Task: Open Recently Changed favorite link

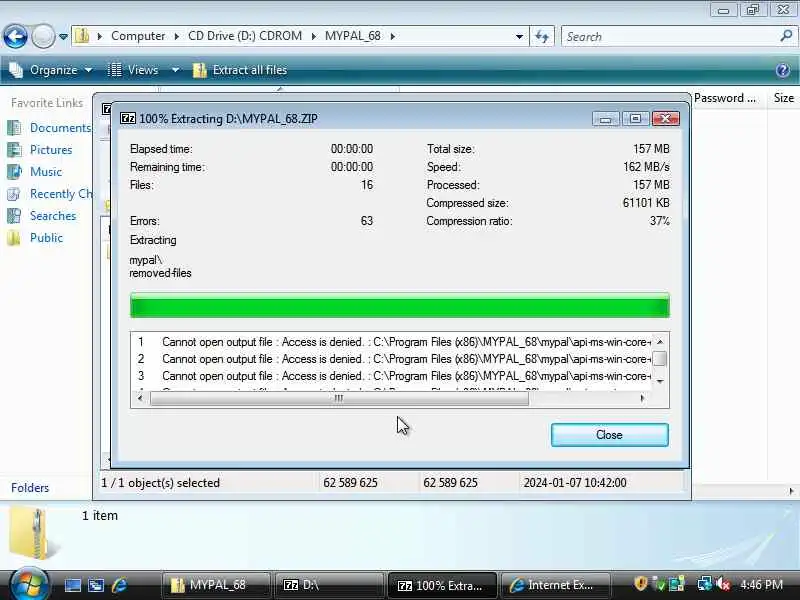Action: (61, 194)
